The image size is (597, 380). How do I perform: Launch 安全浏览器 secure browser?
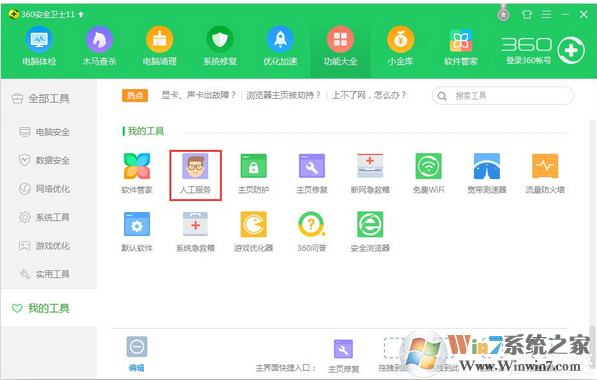370,232
